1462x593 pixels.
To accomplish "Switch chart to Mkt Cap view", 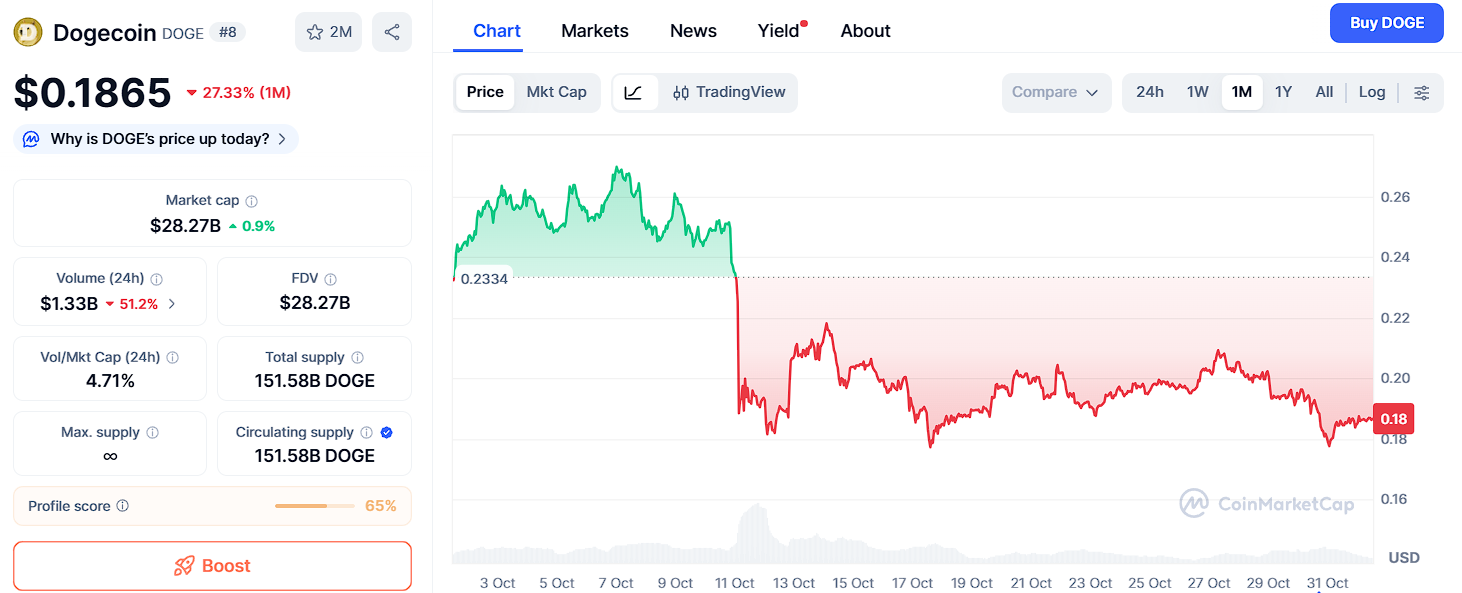I will click(x=557, y=92).
